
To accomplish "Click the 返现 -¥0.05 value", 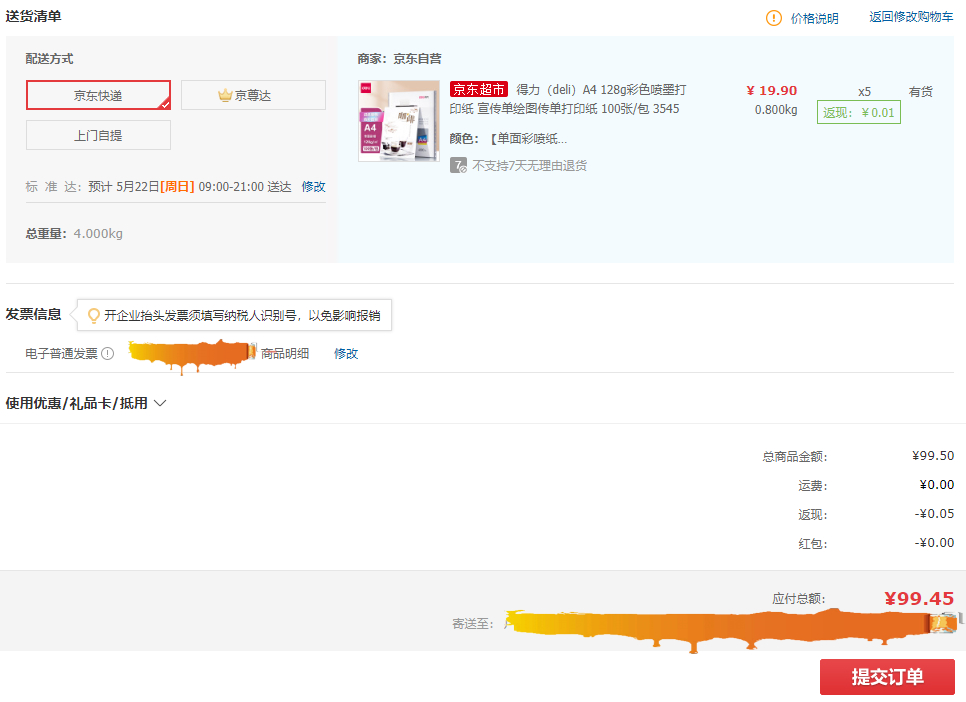I will click(x=934, y=513).
